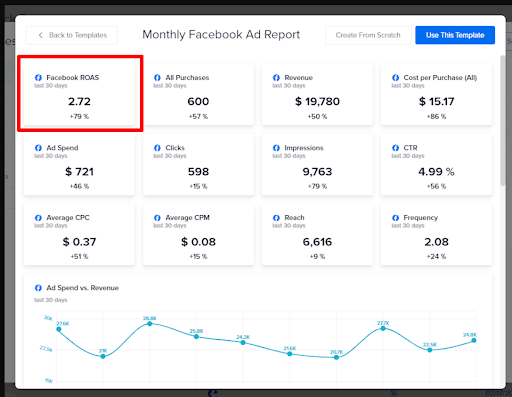Select the Impressions value 9,763

317,172
